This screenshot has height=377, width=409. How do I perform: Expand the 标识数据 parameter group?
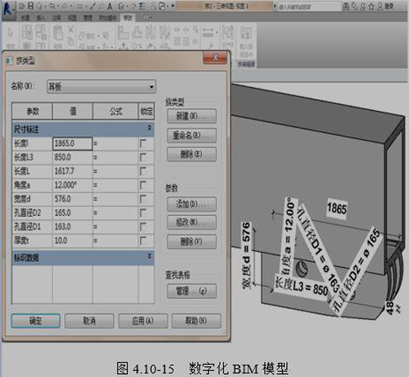150,256
